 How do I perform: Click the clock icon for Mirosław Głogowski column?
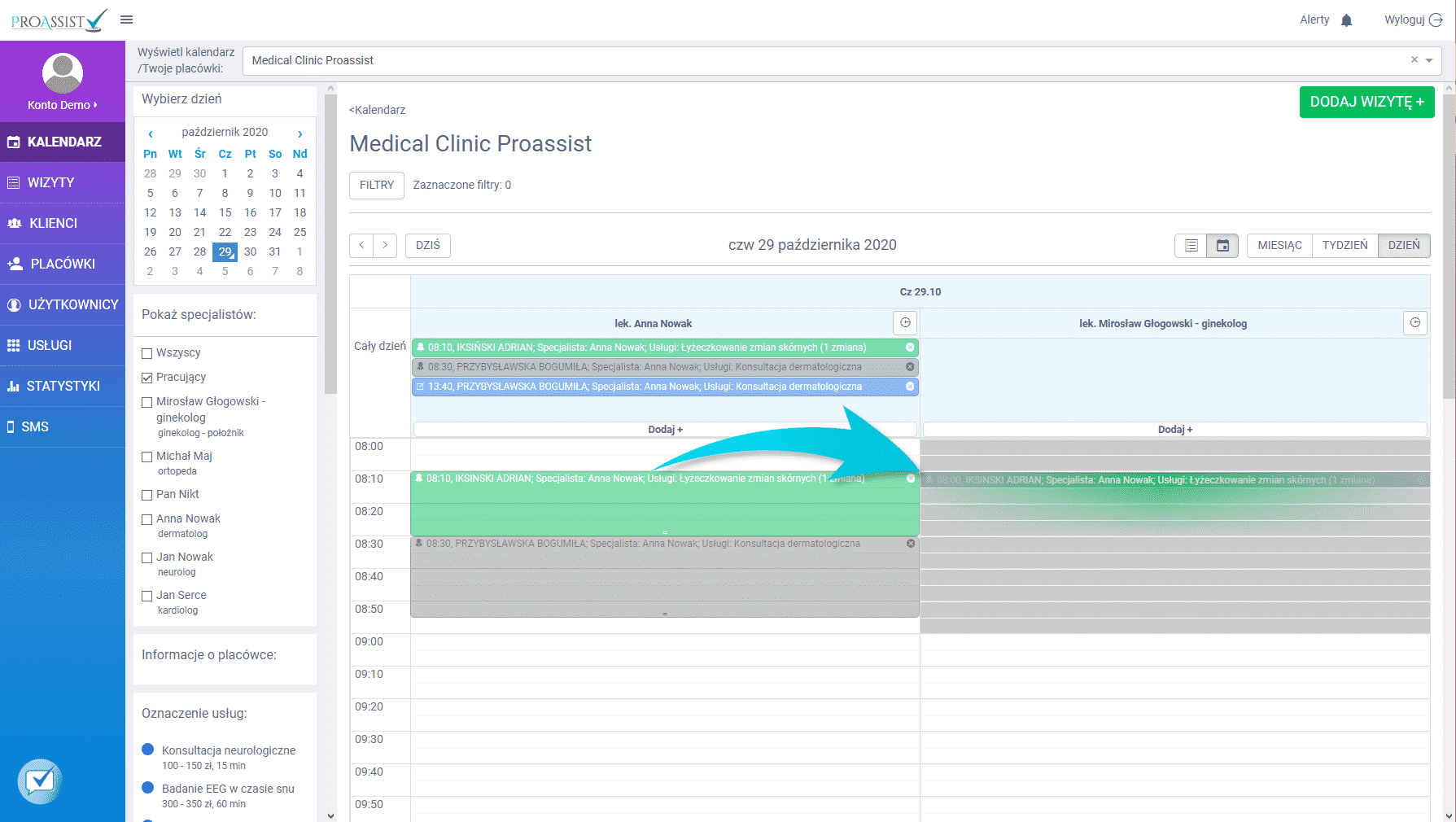tap(1415, 323)
